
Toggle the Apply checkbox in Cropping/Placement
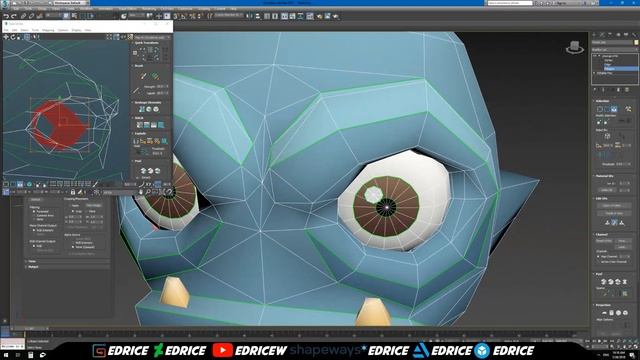70,206
